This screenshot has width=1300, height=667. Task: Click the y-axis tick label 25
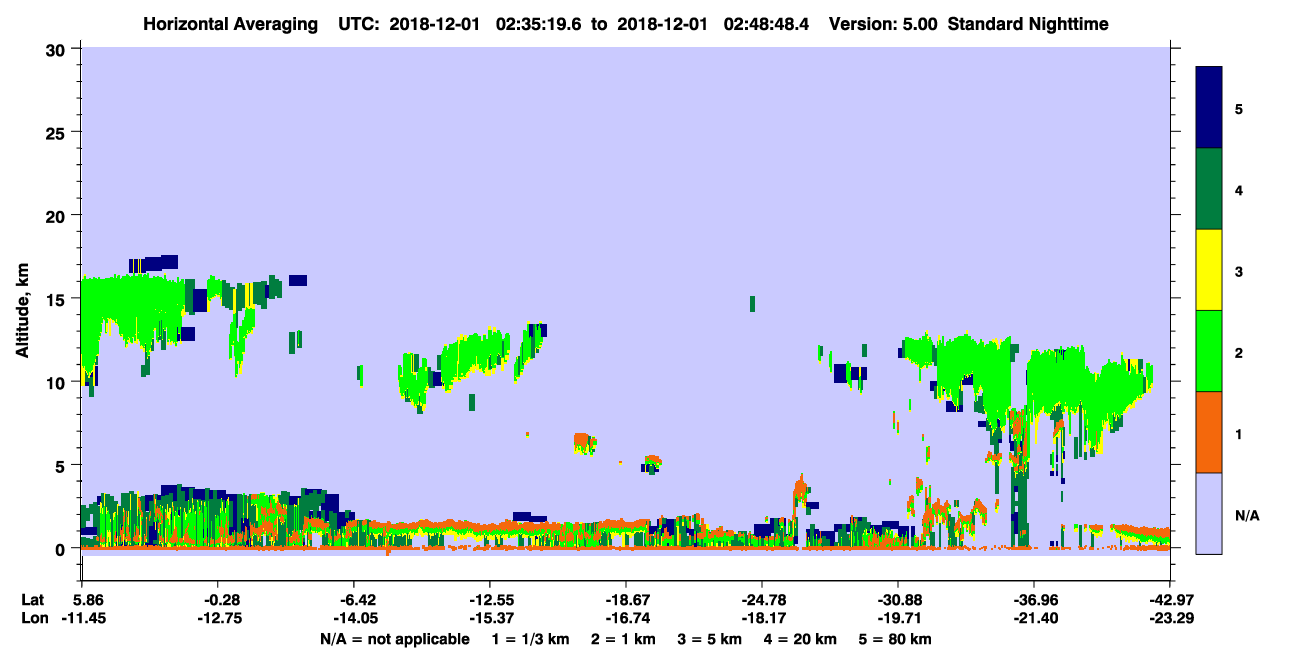[x=58, y=132]
